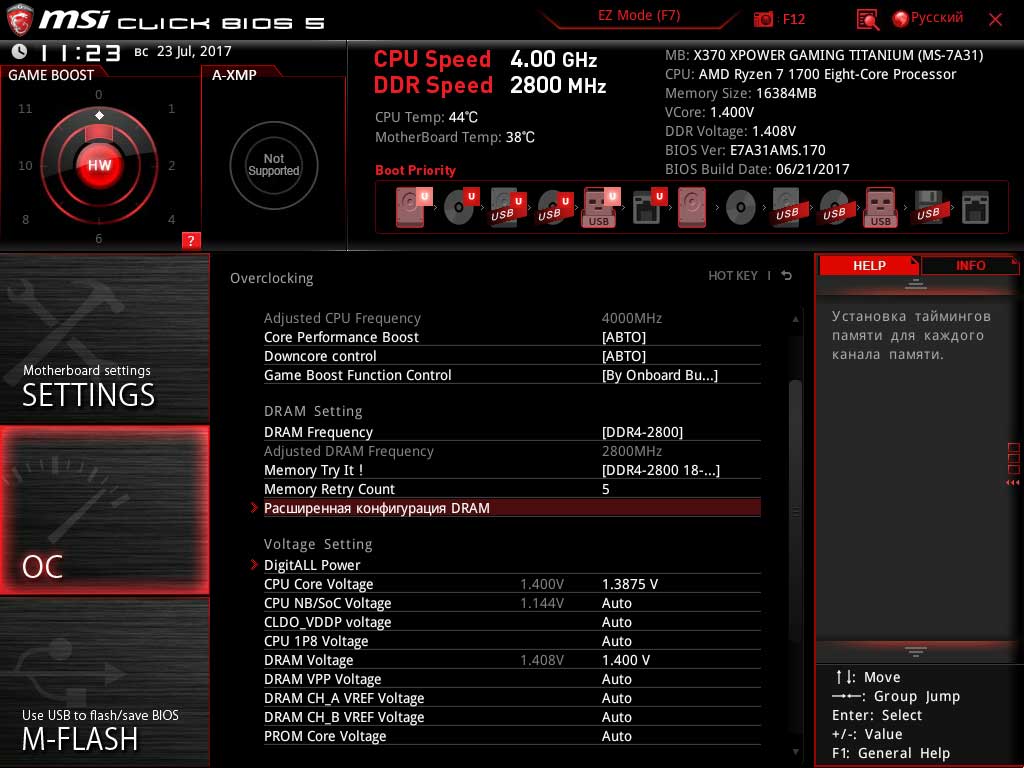Select the legacy USB key boot icon
Viewport: 1024px width, 768px height.
(x=881, y=207)
